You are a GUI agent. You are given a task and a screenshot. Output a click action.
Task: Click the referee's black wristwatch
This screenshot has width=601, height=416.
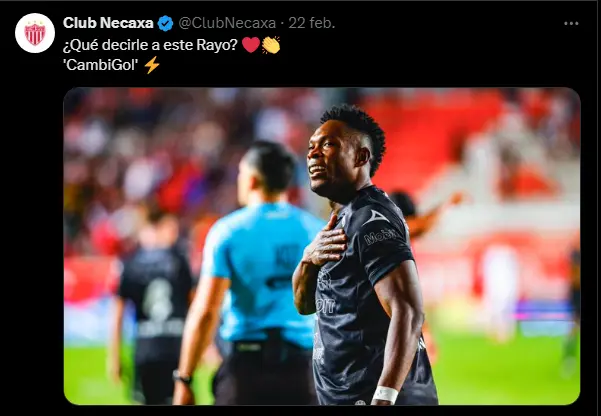coord(182,378)
